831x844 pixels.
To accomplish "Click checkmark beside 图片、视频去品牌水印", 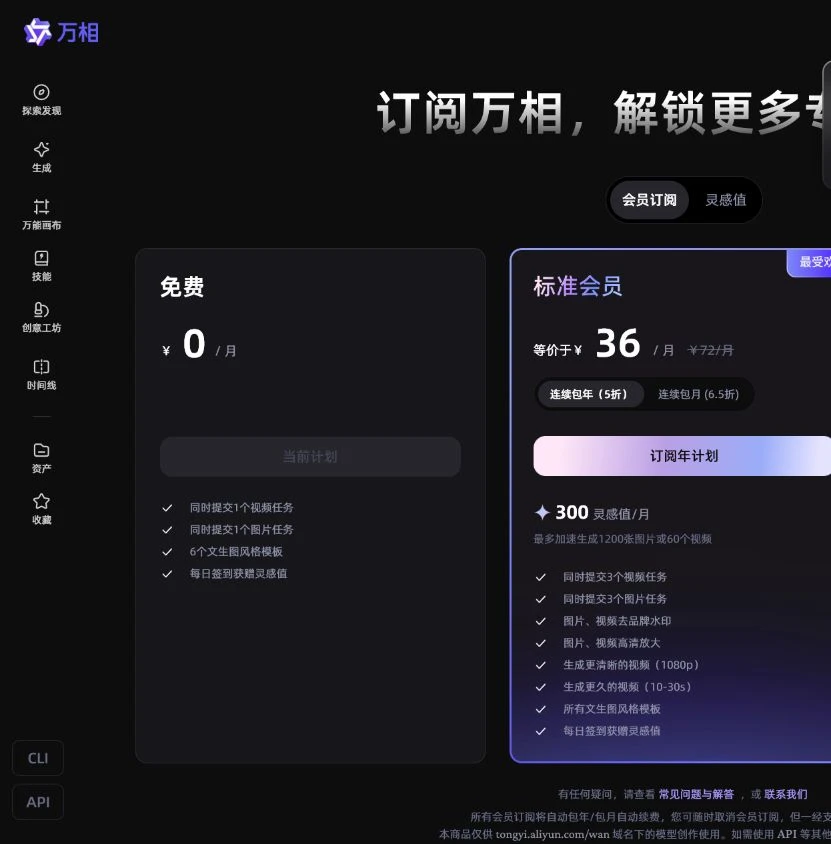I will click(541, 621).
